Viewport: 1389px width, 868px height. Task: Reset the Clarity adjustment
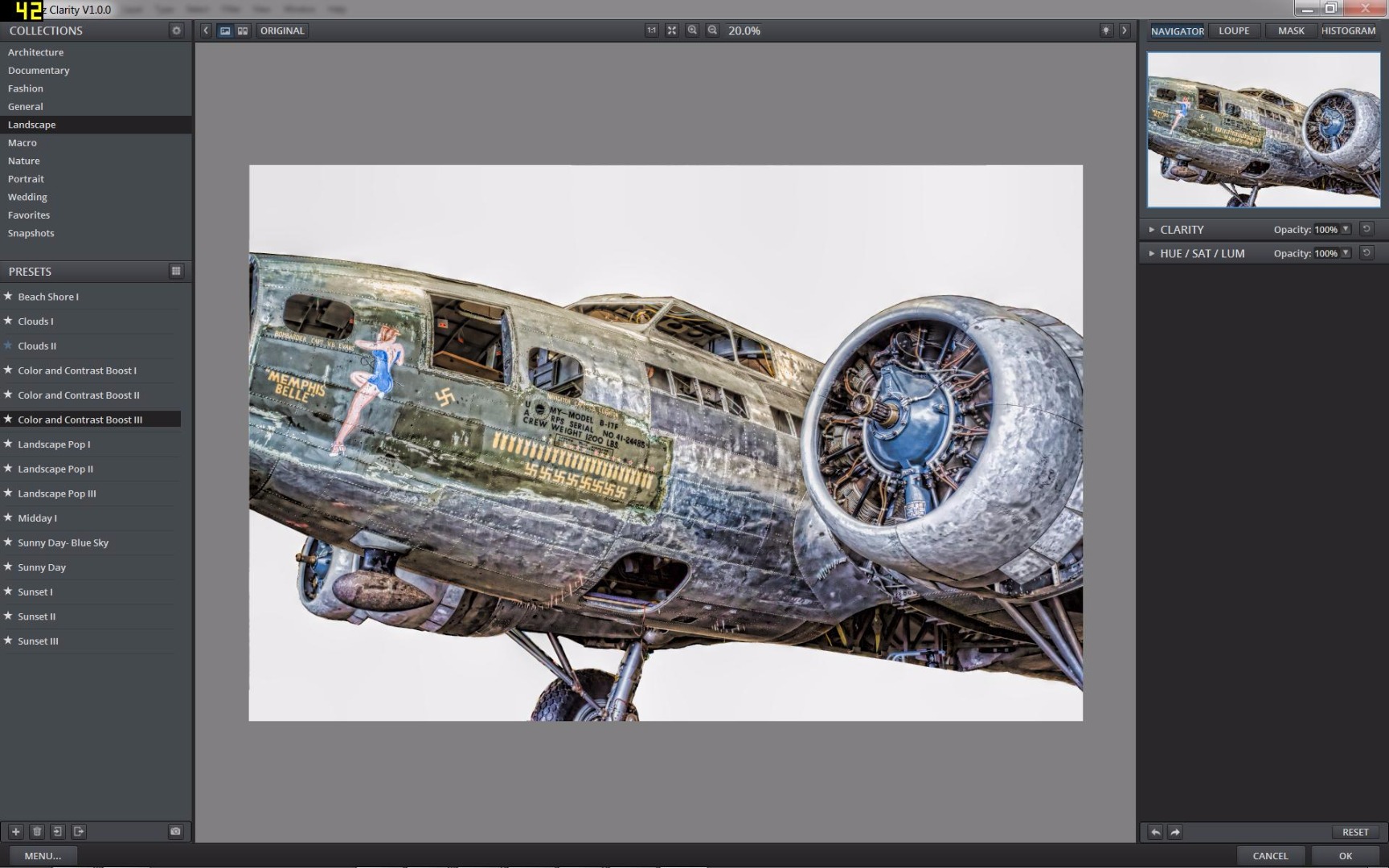click(1366, 229)
